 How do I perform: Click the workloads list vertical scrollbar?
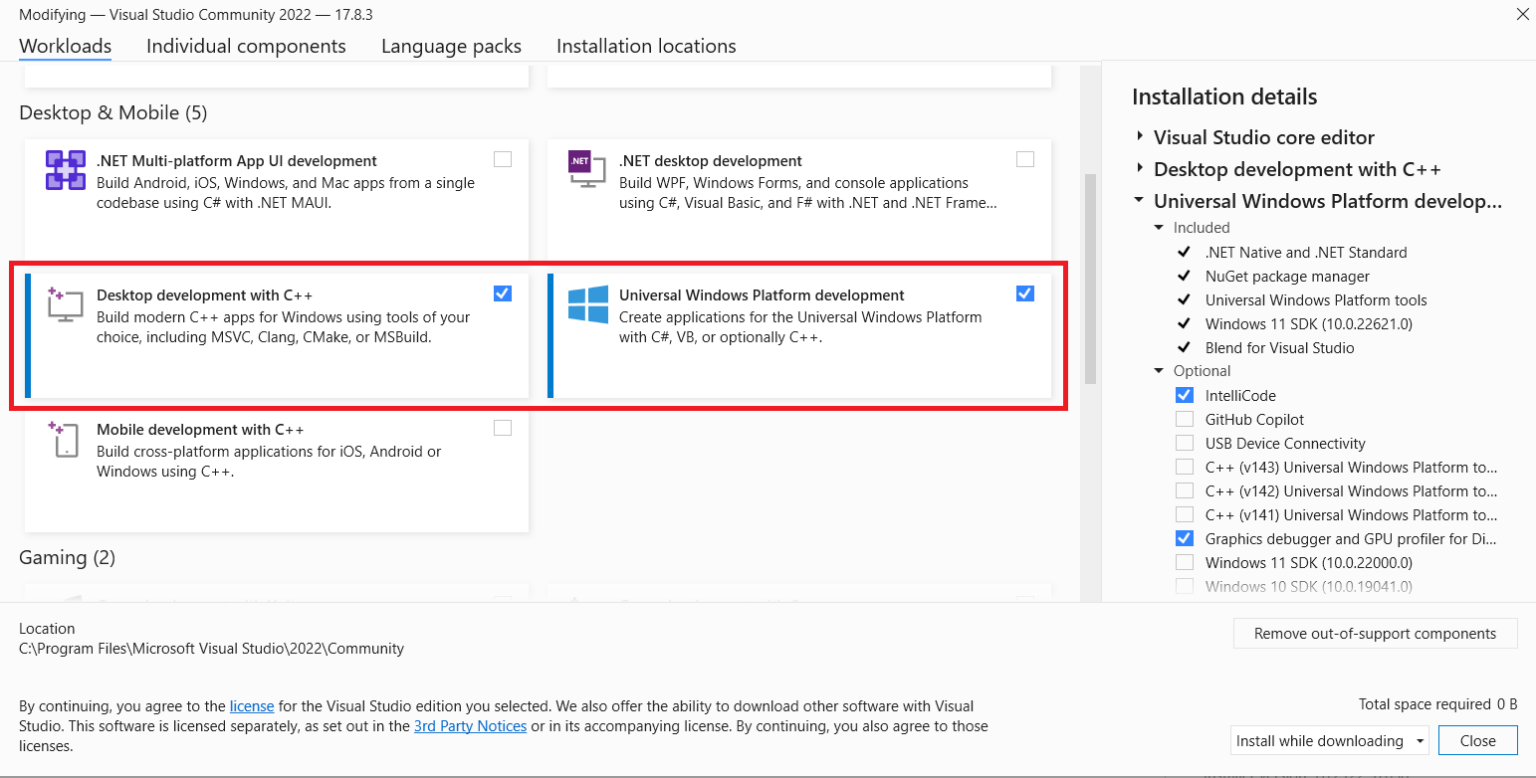(x=1090, y=280)
